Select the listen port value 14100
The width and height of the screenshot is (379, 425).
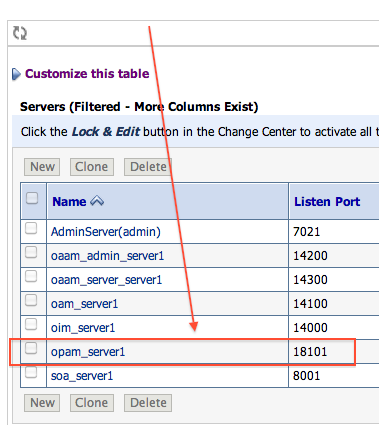tap(310, 304)
